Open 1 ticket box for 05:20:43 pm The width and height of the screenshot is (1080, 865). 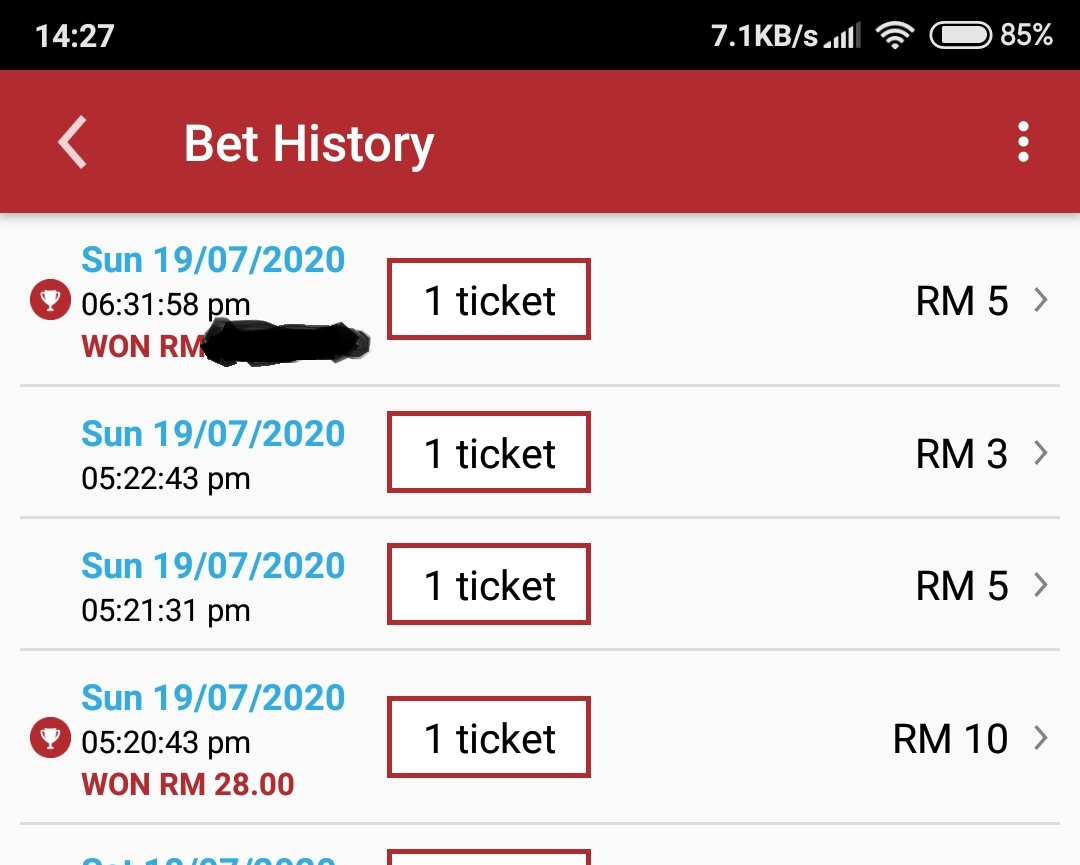[489, 738]
